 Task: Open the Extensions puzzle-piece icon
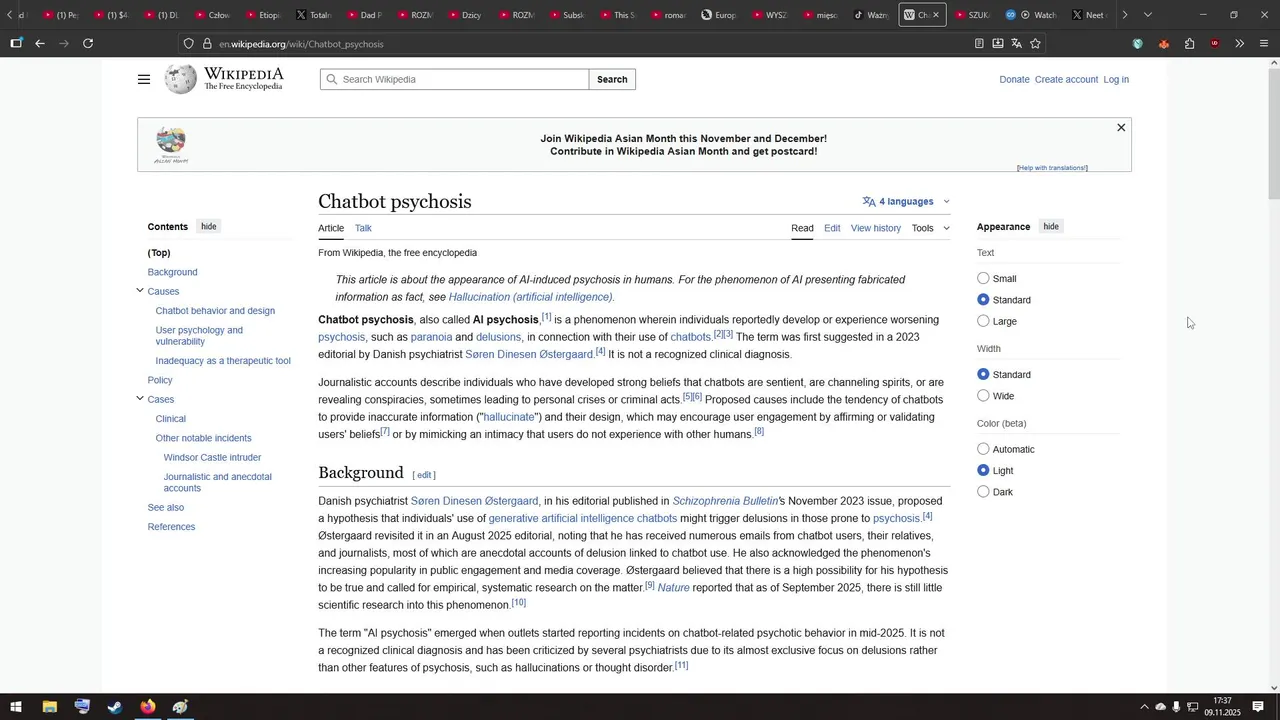click(x=1190, y=43)
